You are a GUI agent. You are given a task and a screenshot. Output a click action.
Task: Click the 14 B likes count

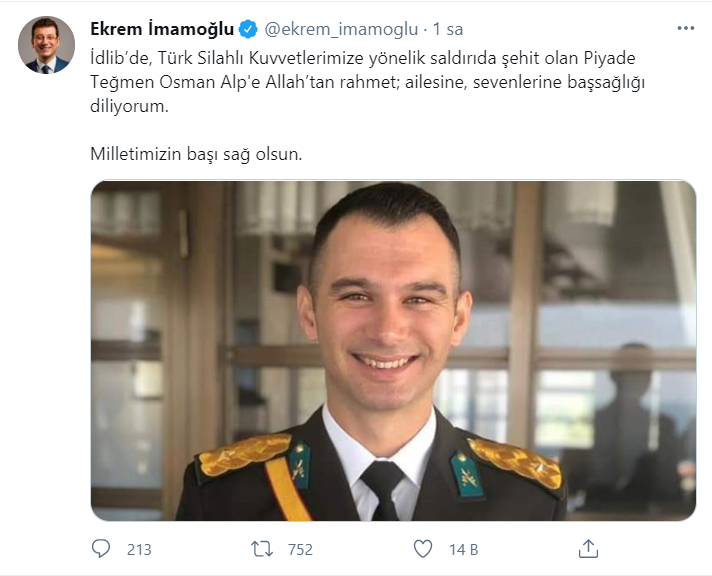click(x=464, y=550)
